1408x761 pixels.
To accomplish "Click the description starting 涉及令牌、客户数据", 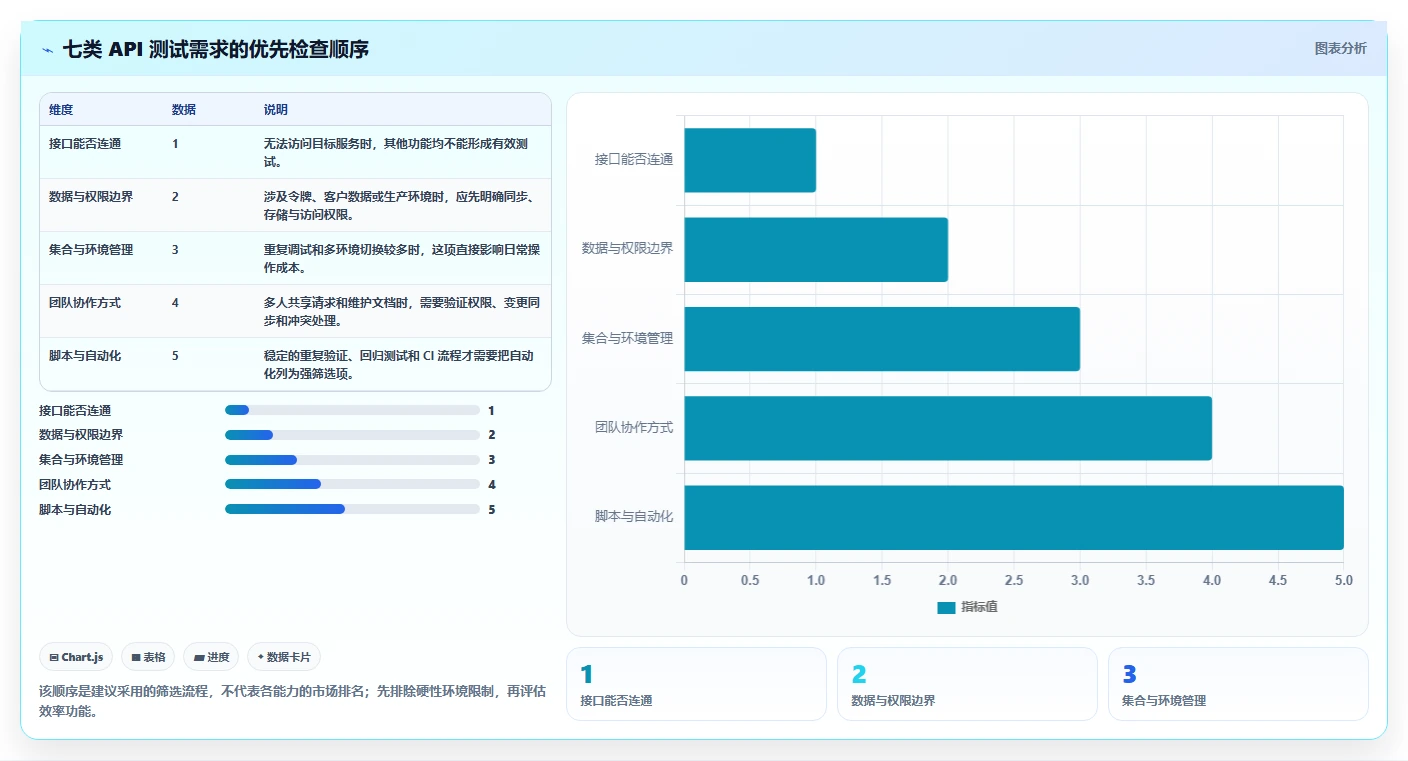I will point(402,205).
